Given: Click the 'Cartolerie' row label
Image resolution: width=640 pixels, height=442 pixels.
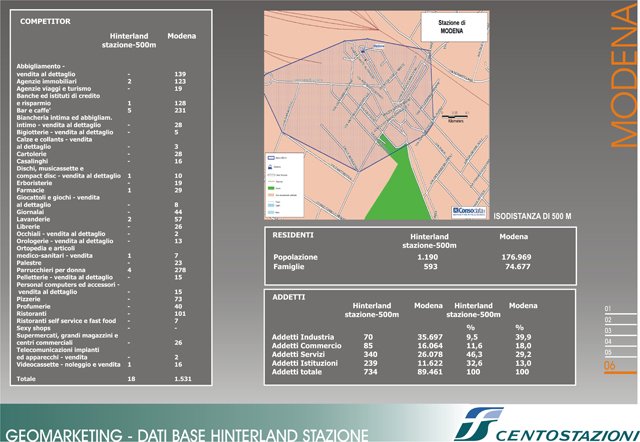Looking at the screenshot, I should click(x=31, y=154).
